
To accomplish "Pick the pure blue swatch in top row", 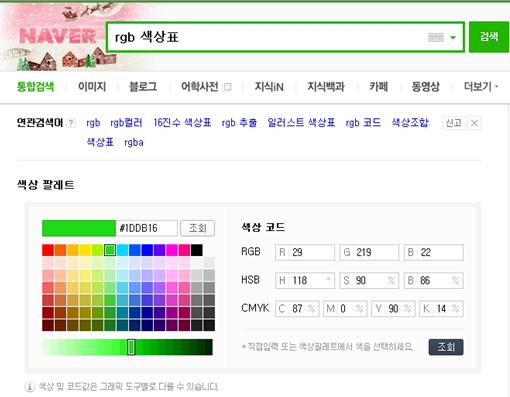I will pos(147,250).
